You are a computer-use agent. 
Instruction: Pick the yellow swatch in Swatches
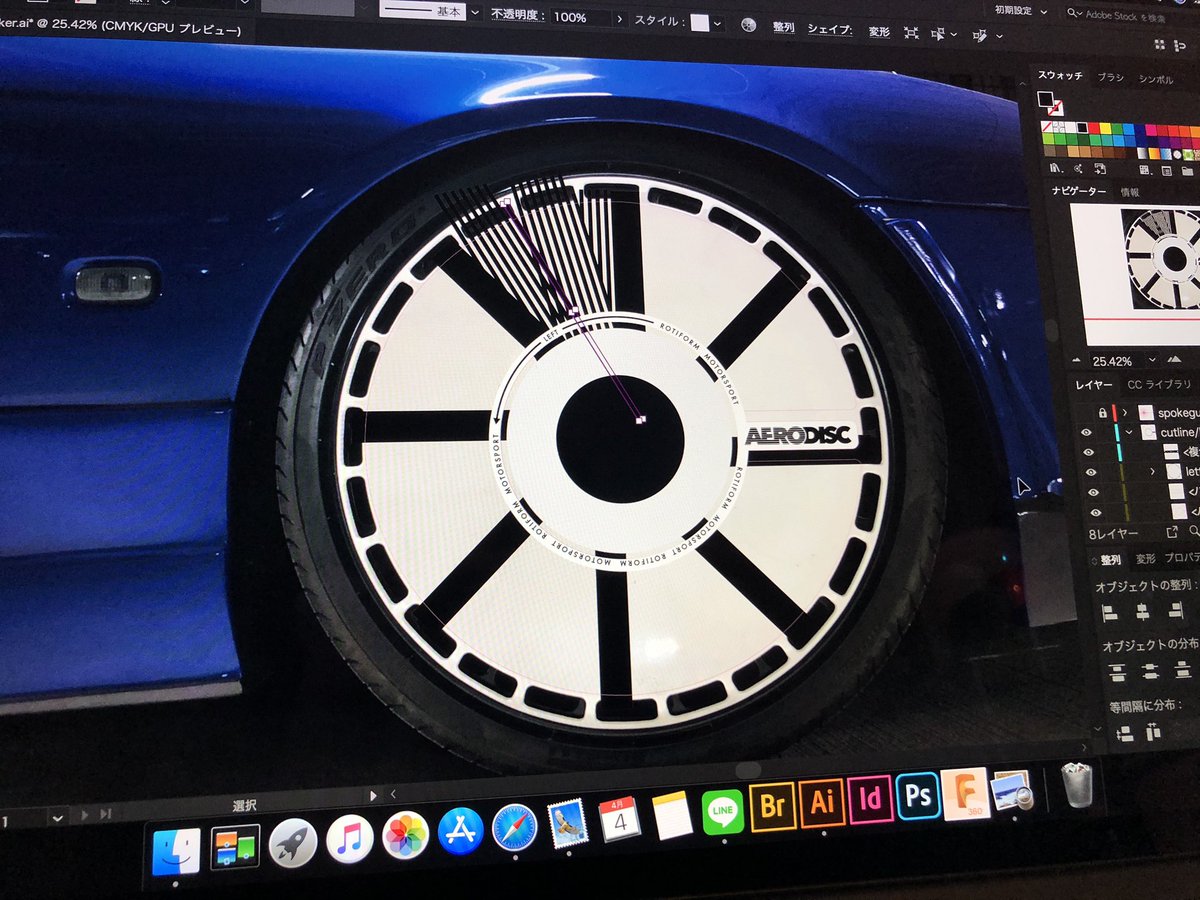click(1105, 128)
